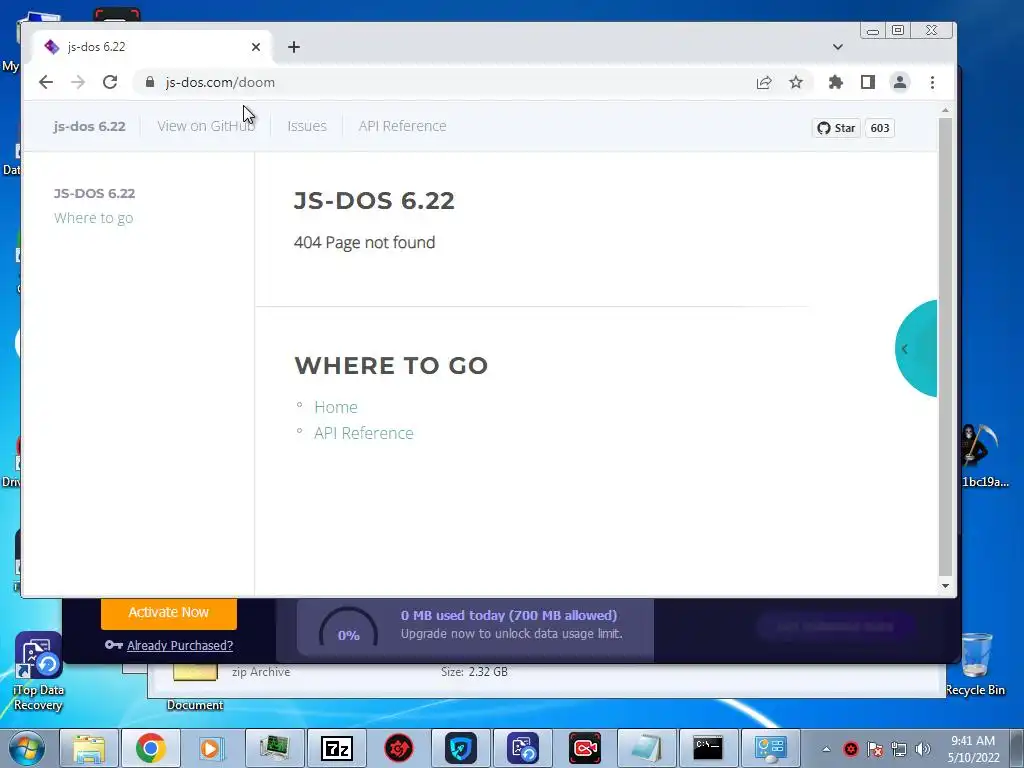Select the grim reaper desktop icon
The image size is (1024, 768).
pyautogui.click(x=983, y=455)
